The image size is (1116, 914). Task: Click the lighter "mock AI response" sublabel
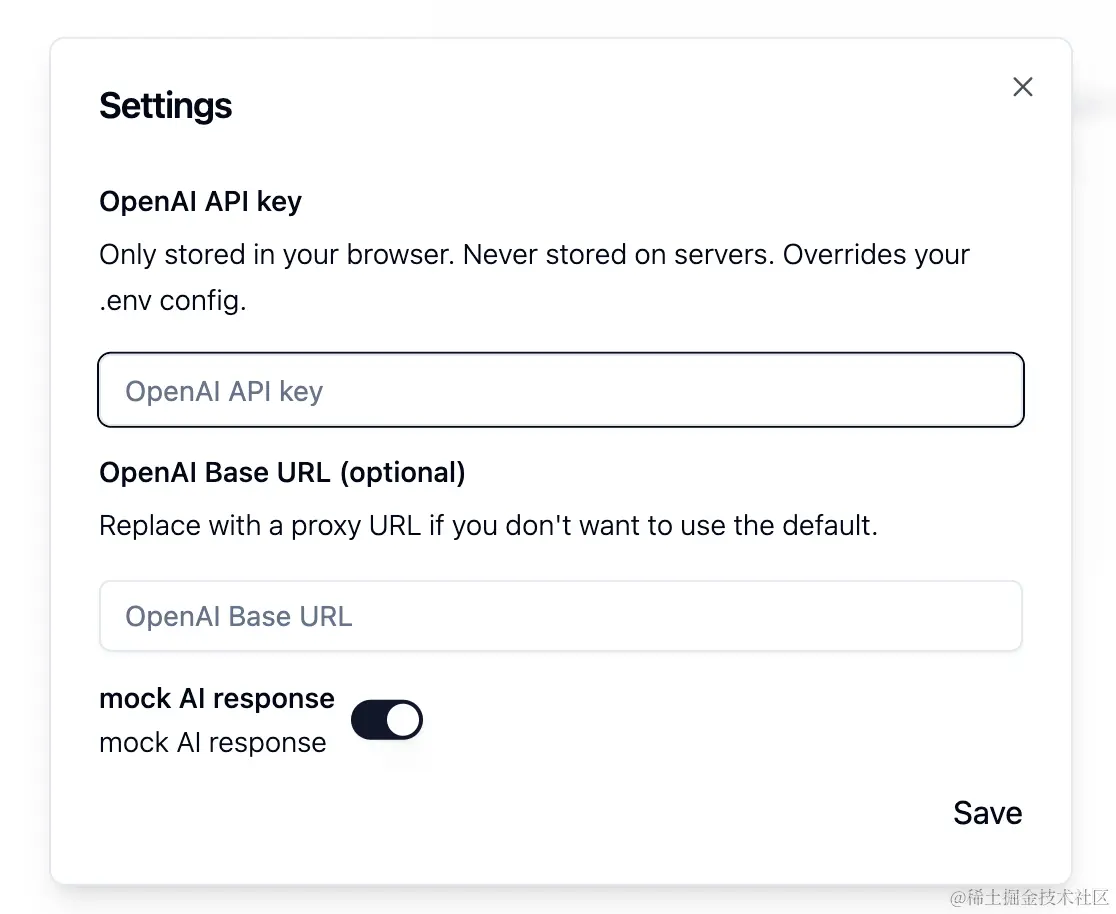point(213,743)
